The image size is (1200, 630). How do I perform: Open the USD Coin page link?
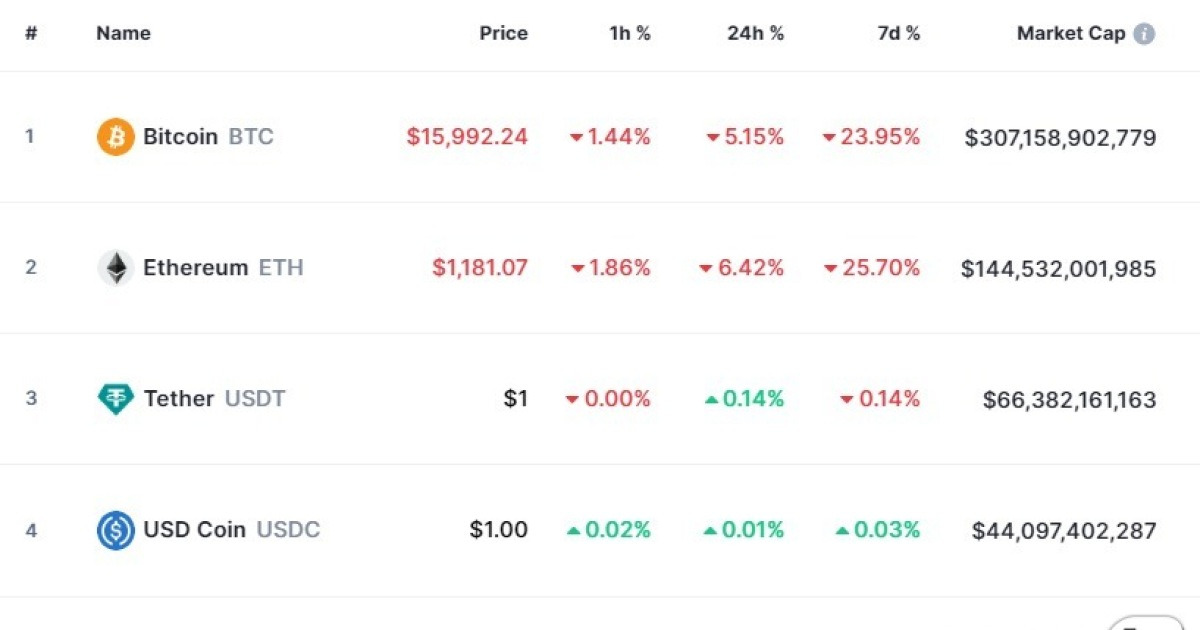194,530
